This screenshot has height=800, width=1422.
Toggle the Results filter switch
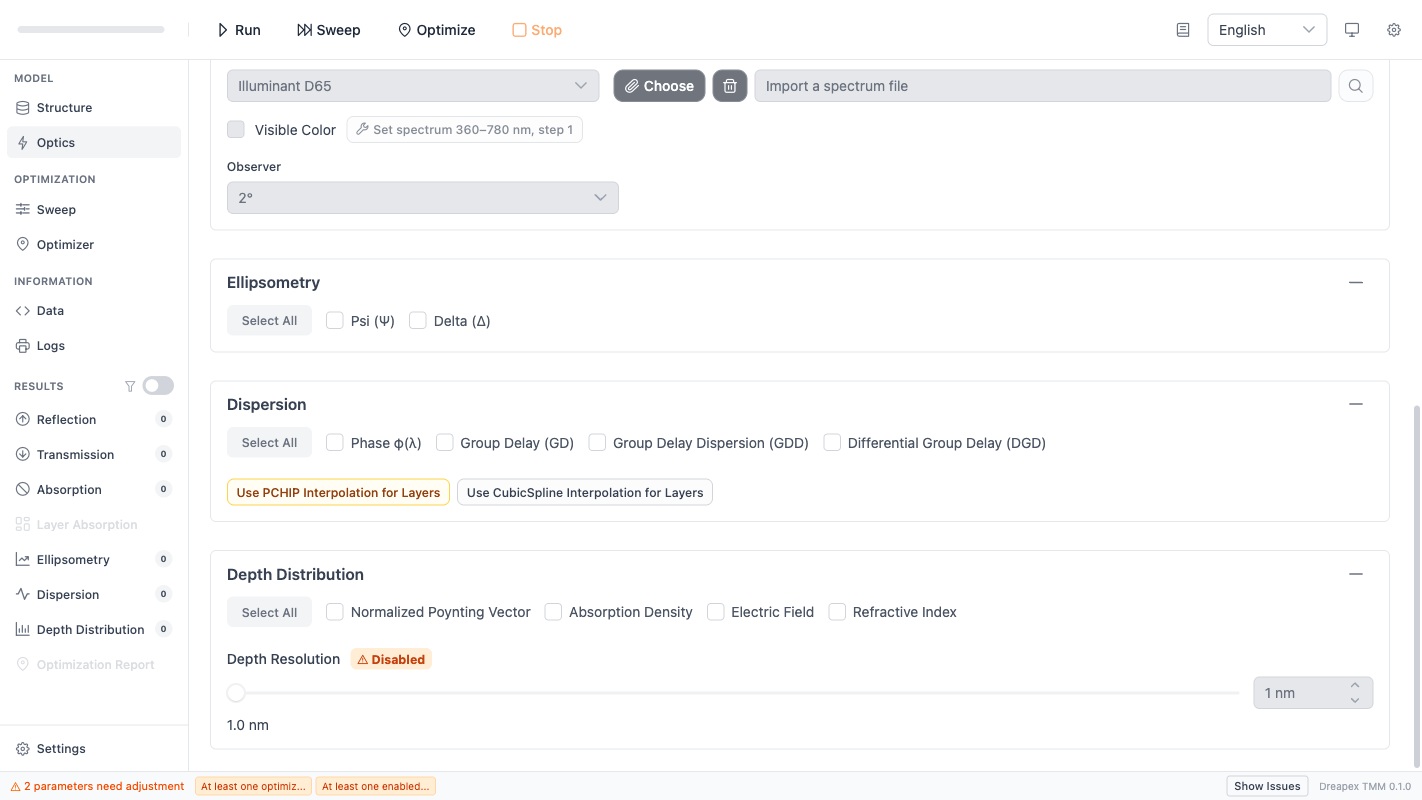(158, 386)
